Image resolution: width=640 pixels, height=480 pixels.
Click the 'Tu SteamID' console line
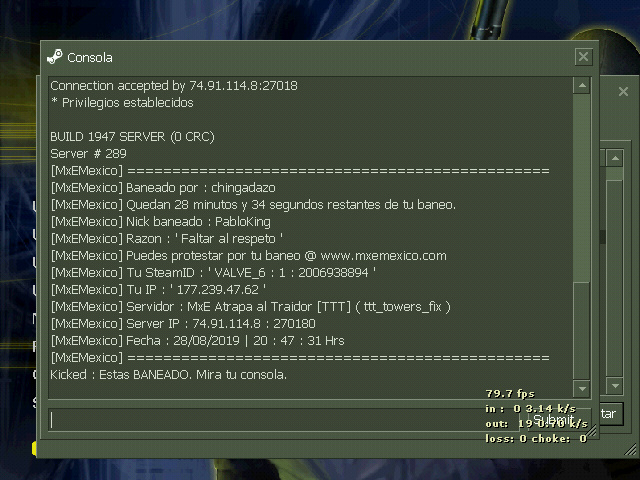tap(213, 273)
